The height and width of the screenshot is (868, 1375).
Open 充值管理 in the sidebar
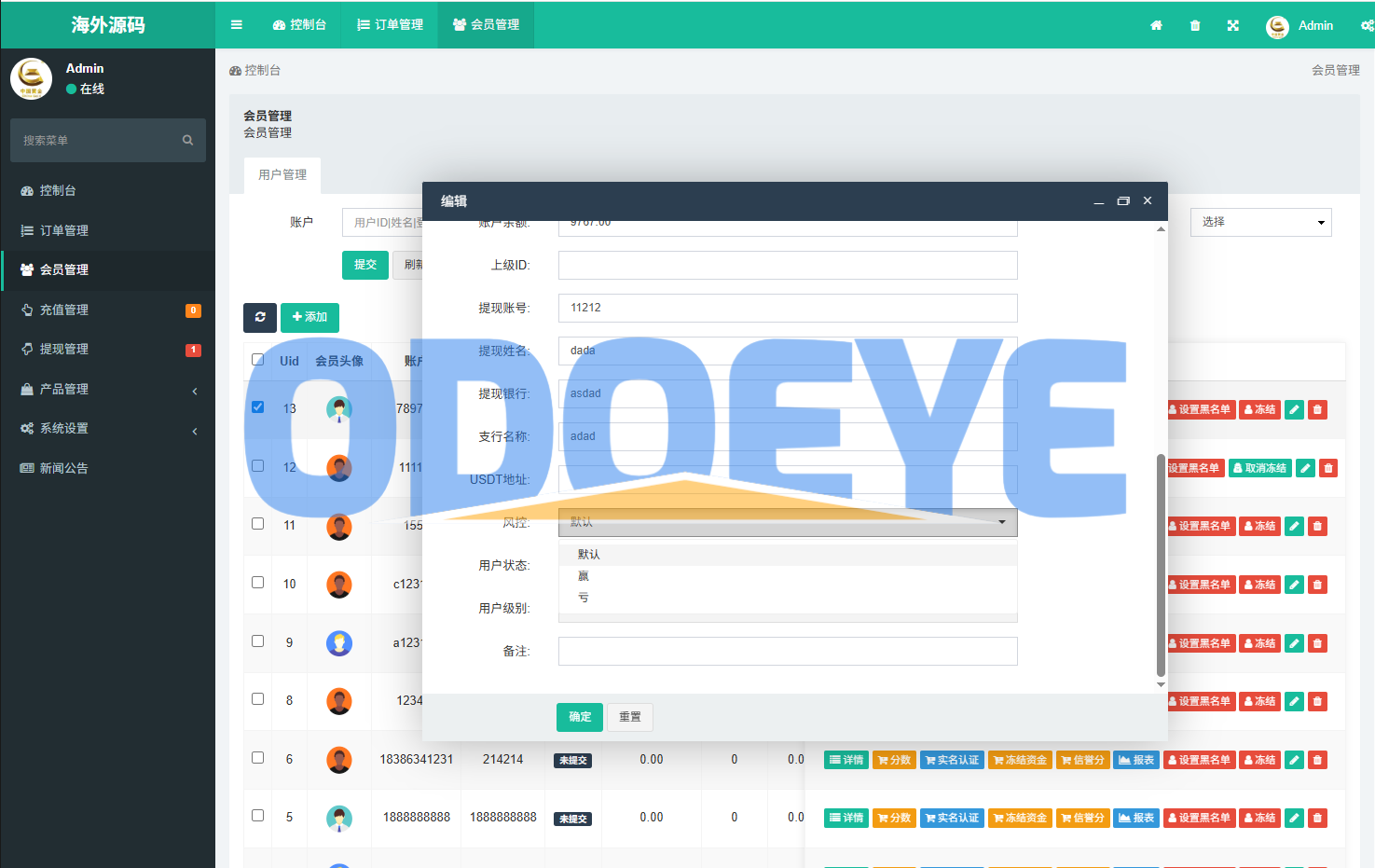tap(64, 310)
